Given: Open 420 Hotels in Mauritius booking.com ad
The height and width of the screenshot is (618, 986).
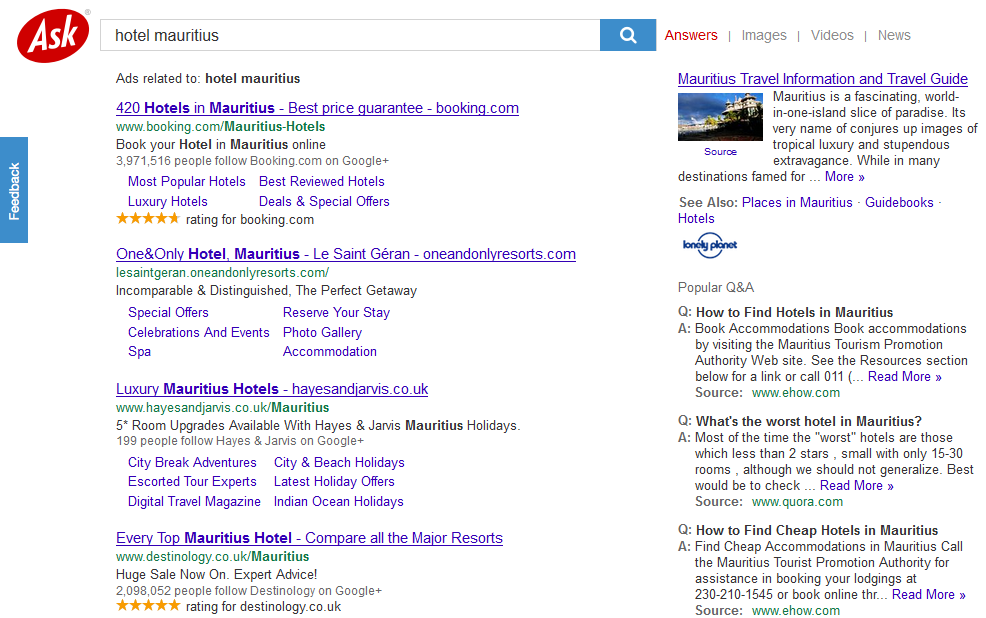Looking at the screenshot, I should pos(318,108).
